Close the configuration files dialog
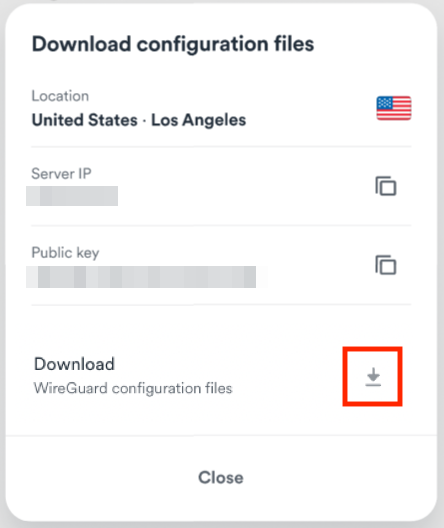This screenshot has width=444, height=528. coord(221,477)
